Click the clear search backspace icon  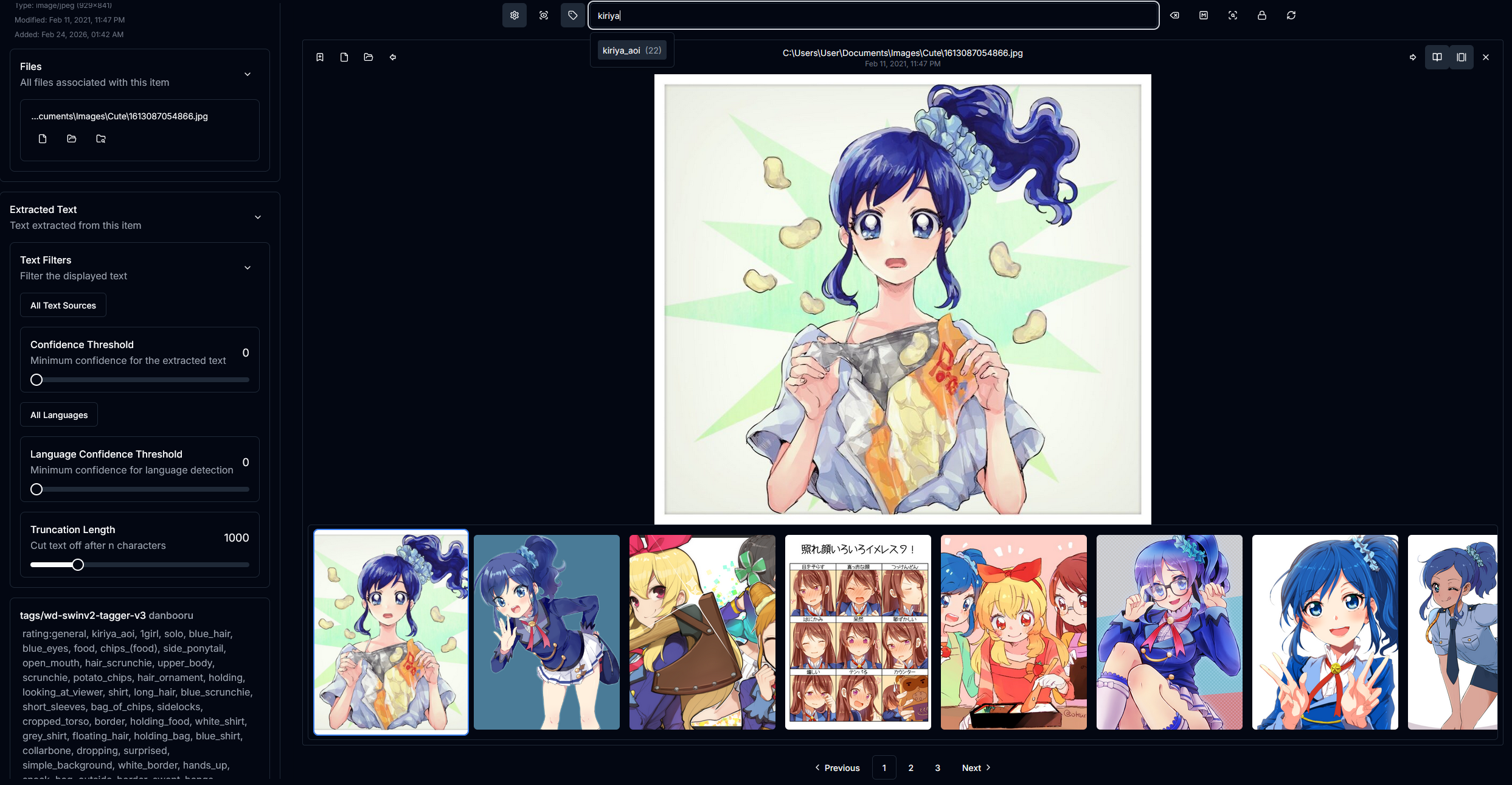coord(1174,15)
